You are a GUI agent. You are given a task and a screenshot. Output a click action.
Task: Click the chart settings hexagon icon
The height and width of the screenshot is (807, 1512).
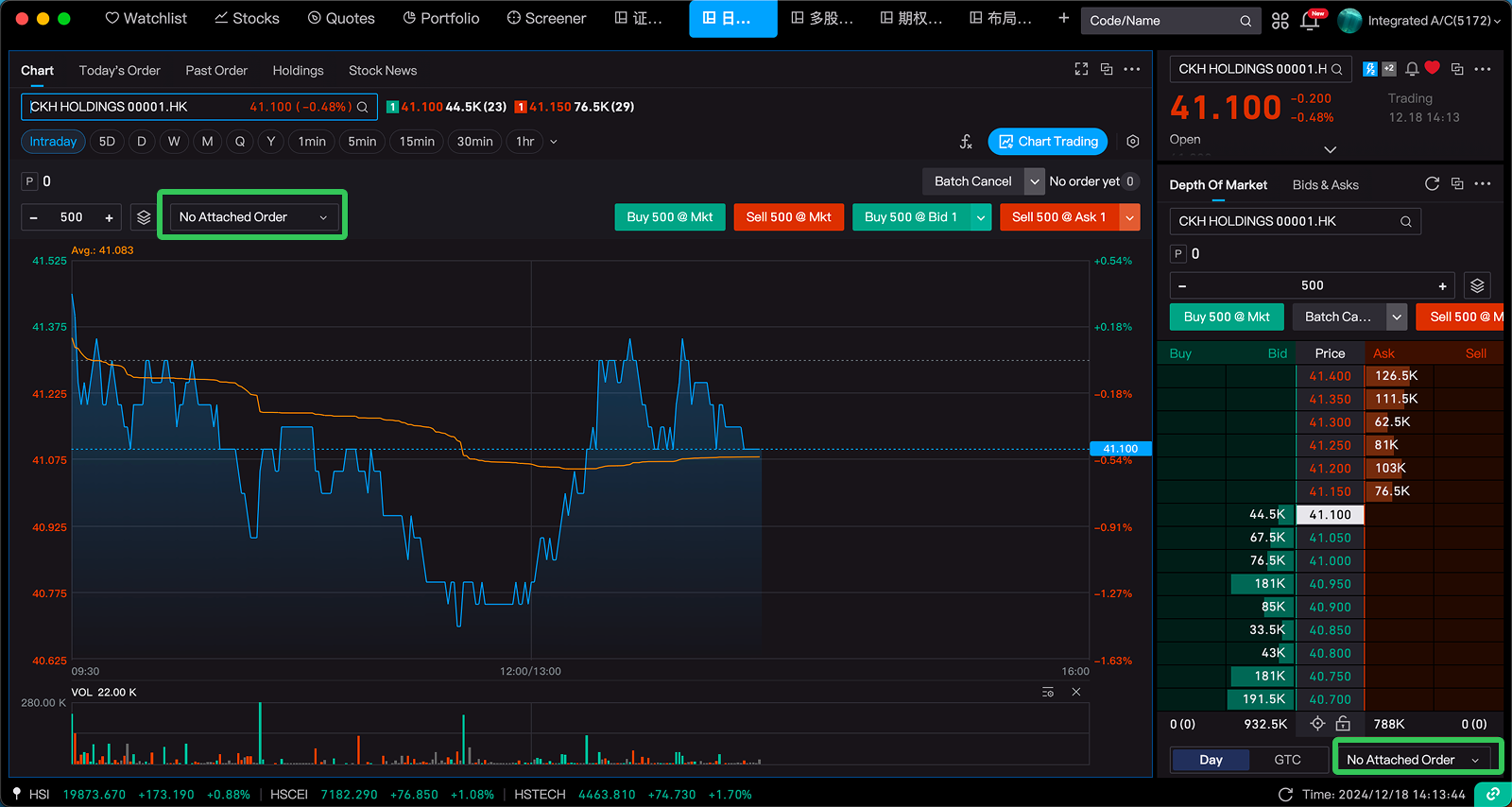coord(1132,142)
